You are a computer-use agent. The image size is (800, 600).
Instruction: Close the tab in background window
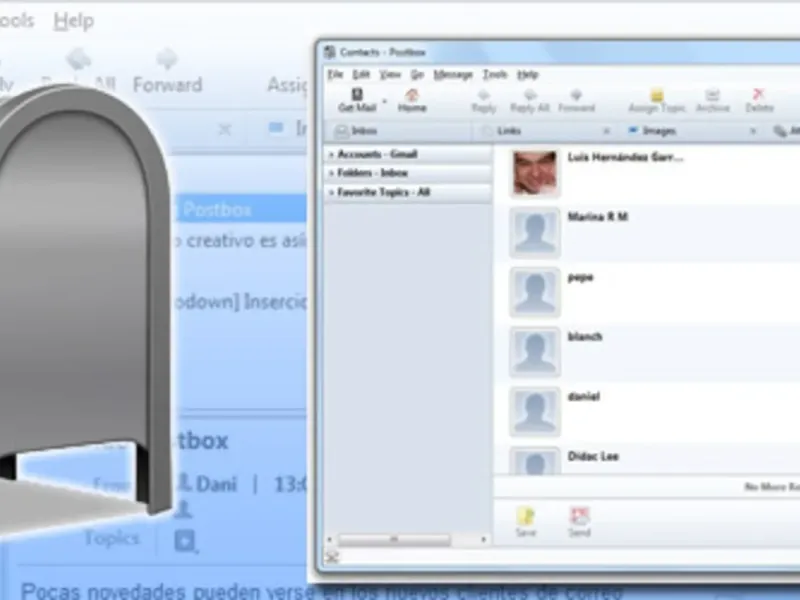point(225,130)
